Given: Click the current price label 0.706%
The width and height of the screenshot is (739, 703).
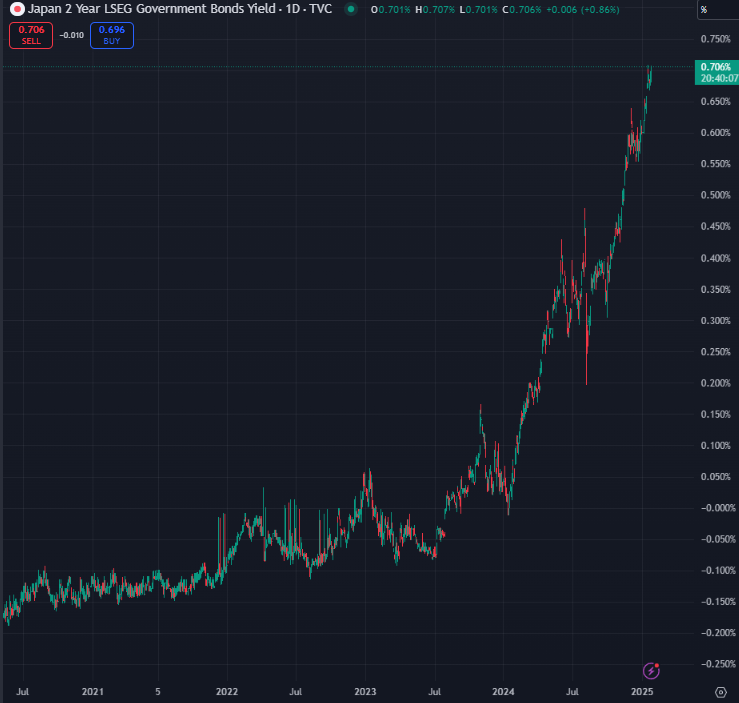Looking at the screenshot, I should [717, 73].
